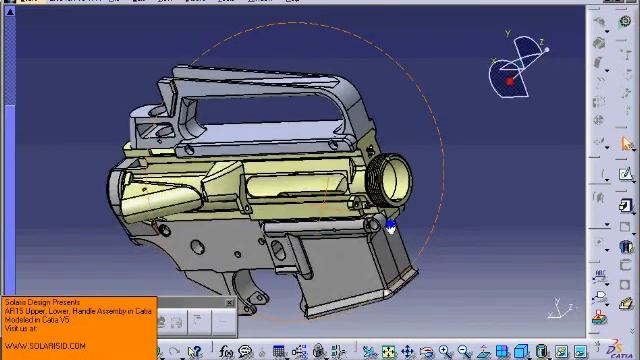Click the undo arrow in bottom toolbar
Viewport: 640px width, 360px height.
174,352
